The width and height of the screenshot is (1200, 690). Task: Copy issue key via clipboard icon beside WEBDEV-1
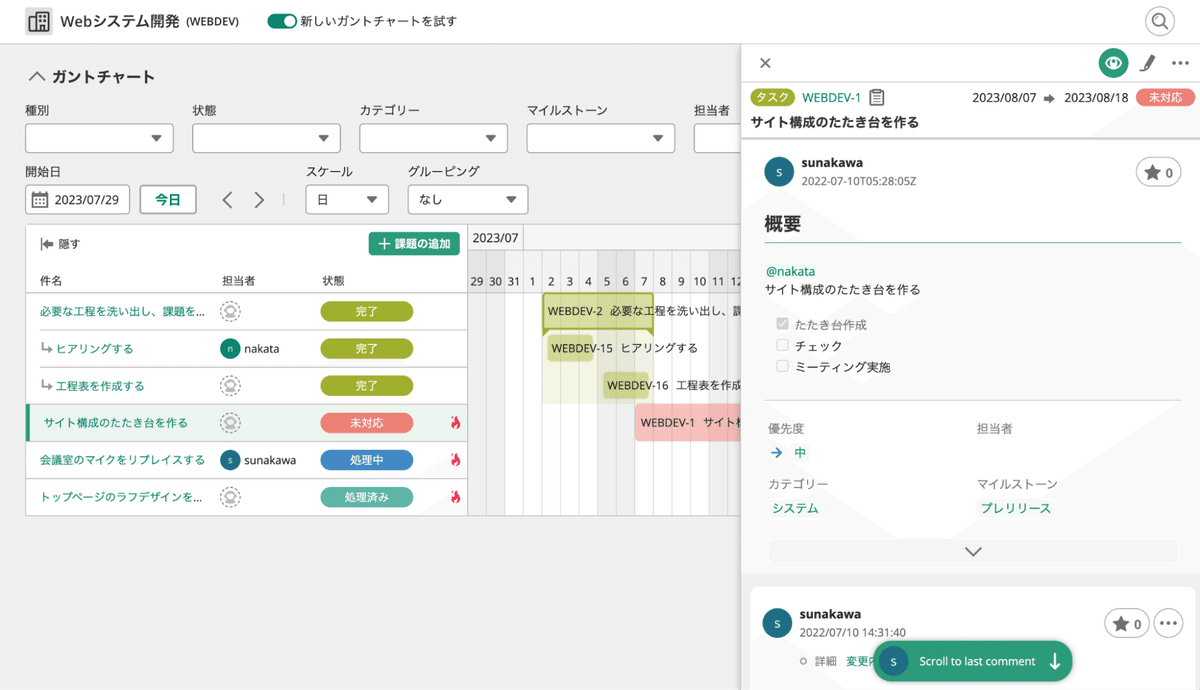point(877,97)
